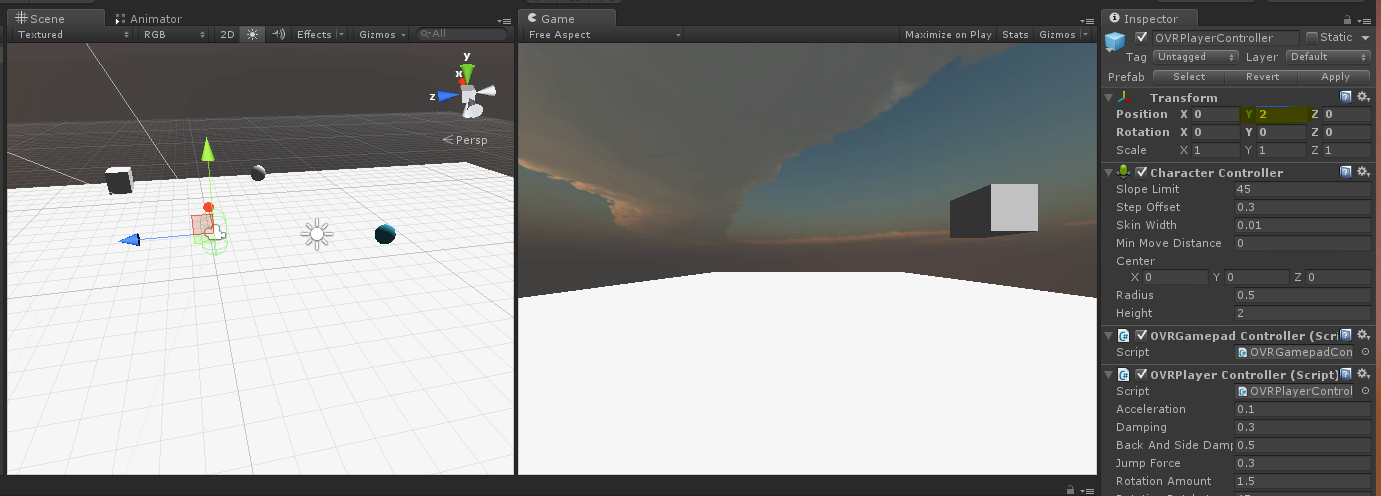
Task: Click the small sphere near the grid horizon
Action: (x=258, y=173)
